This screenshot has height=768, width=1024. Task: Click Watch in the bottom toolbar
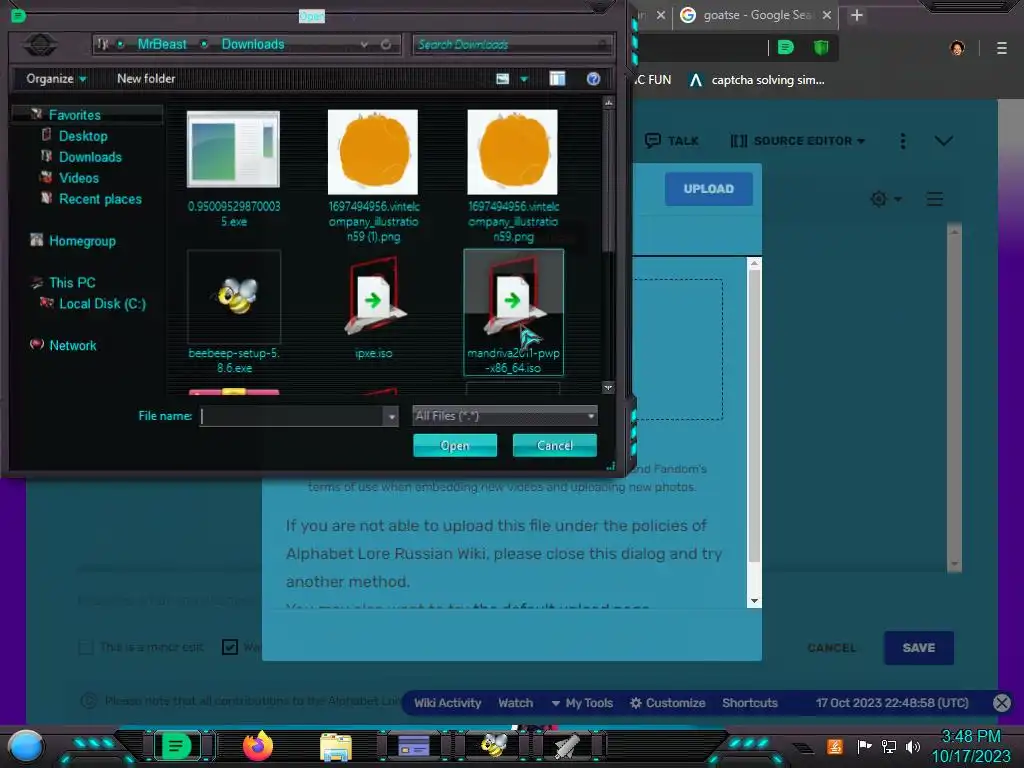[x=515, y=703]
